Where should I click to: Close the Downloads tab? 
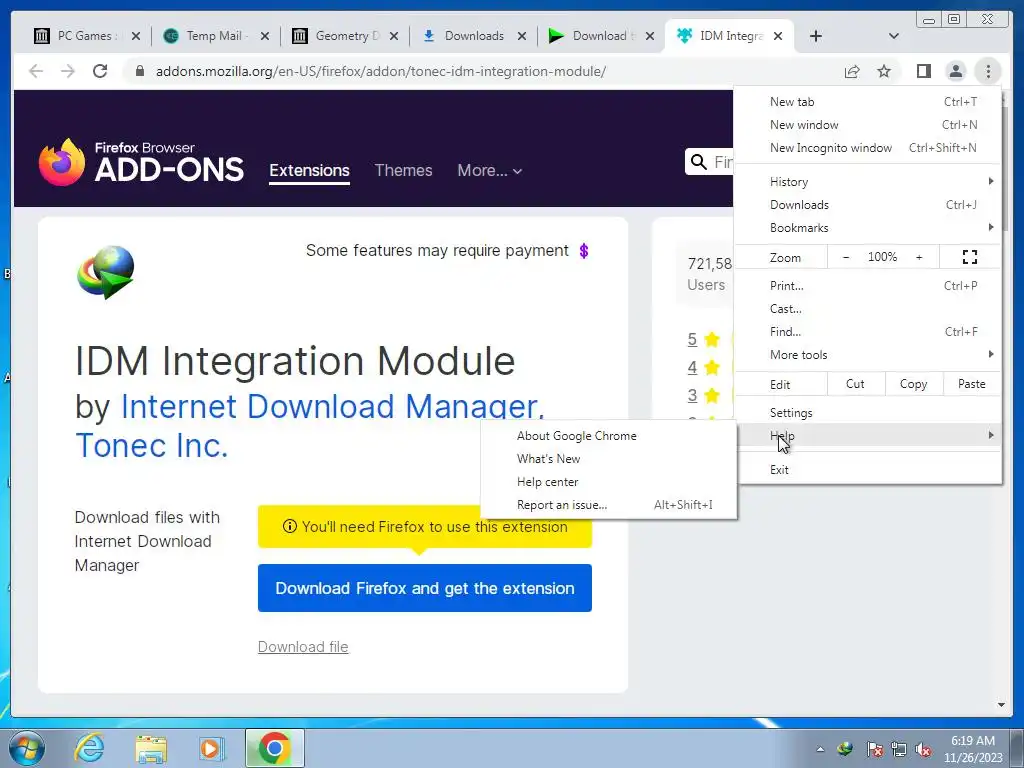pyautogui.click(x=522, y=36)
